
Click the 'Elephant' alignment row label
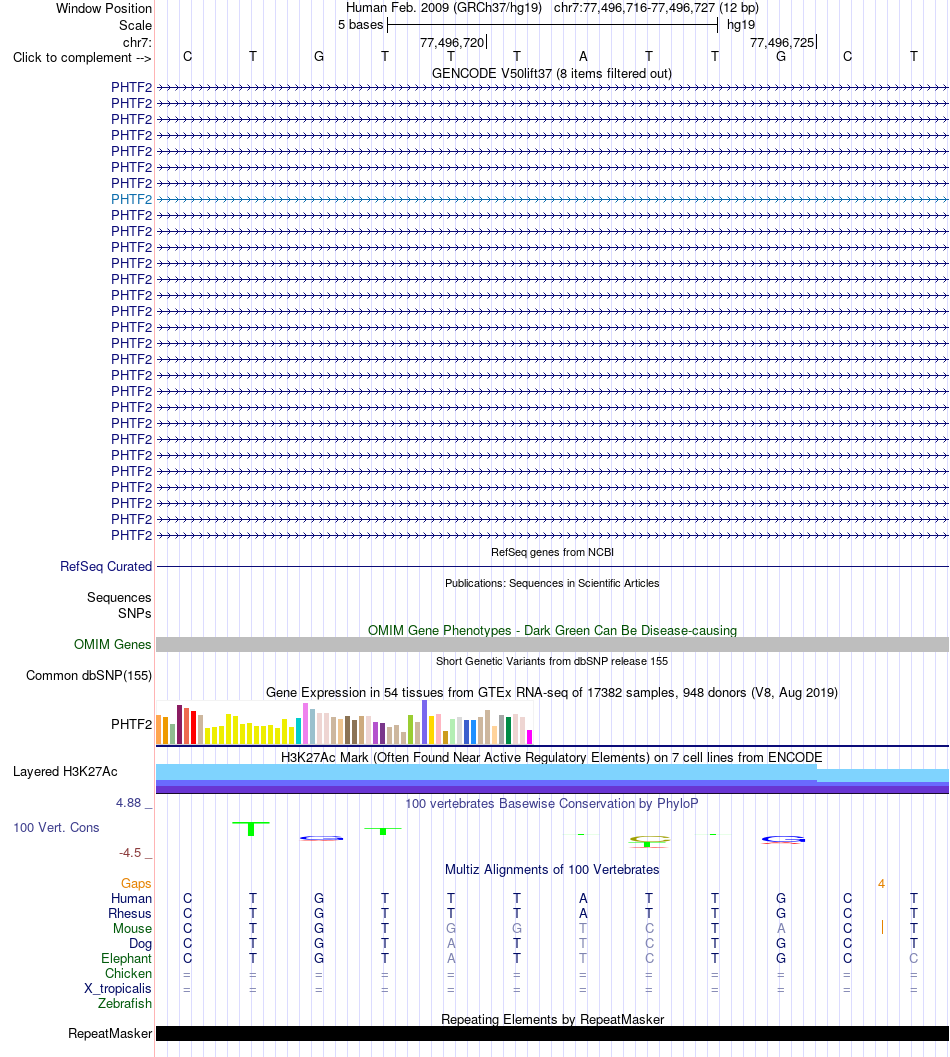coord(127,959)
